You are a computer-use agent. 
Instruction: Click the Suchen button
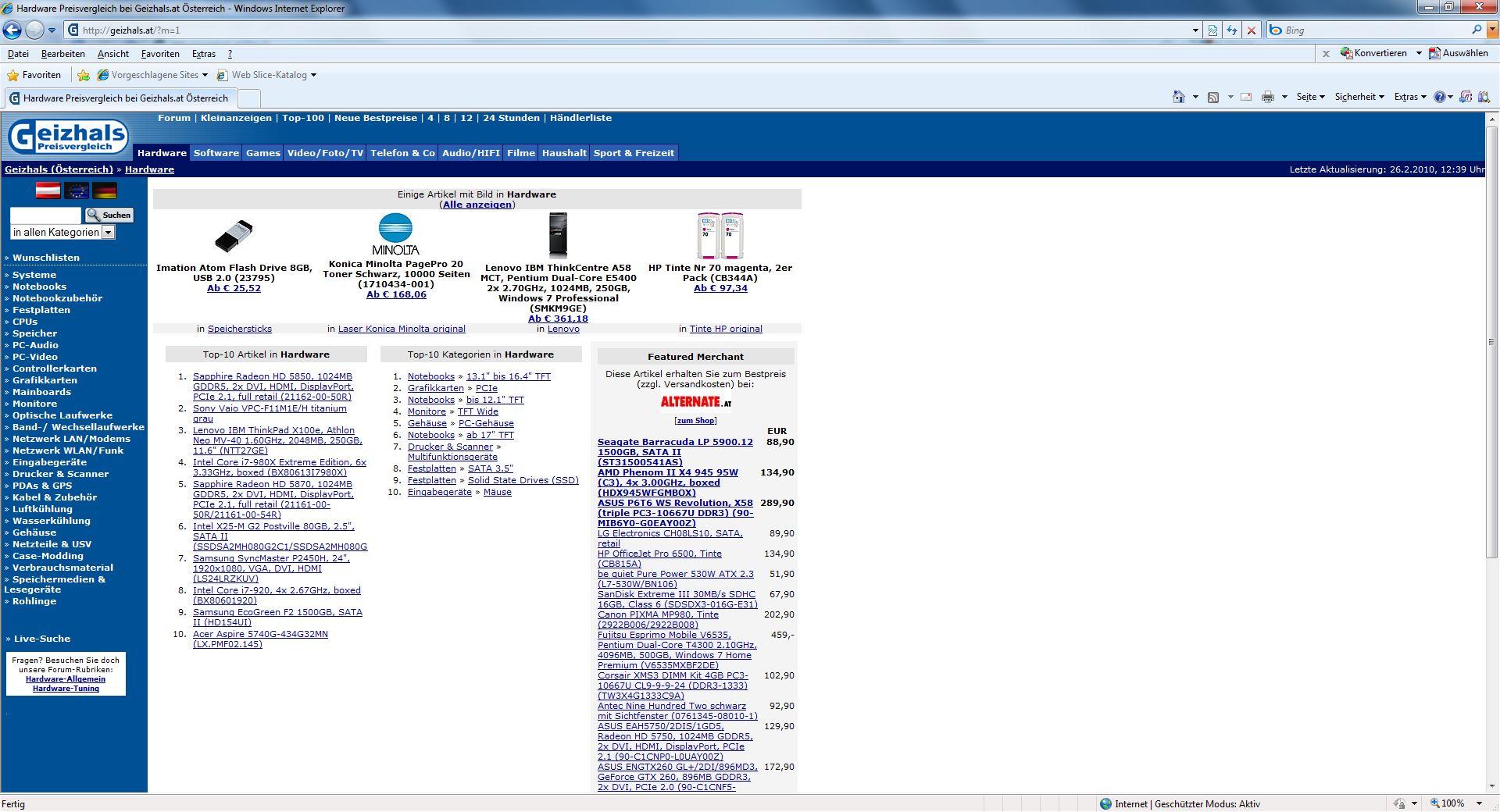pyautogui.click(x=109, y=215)
